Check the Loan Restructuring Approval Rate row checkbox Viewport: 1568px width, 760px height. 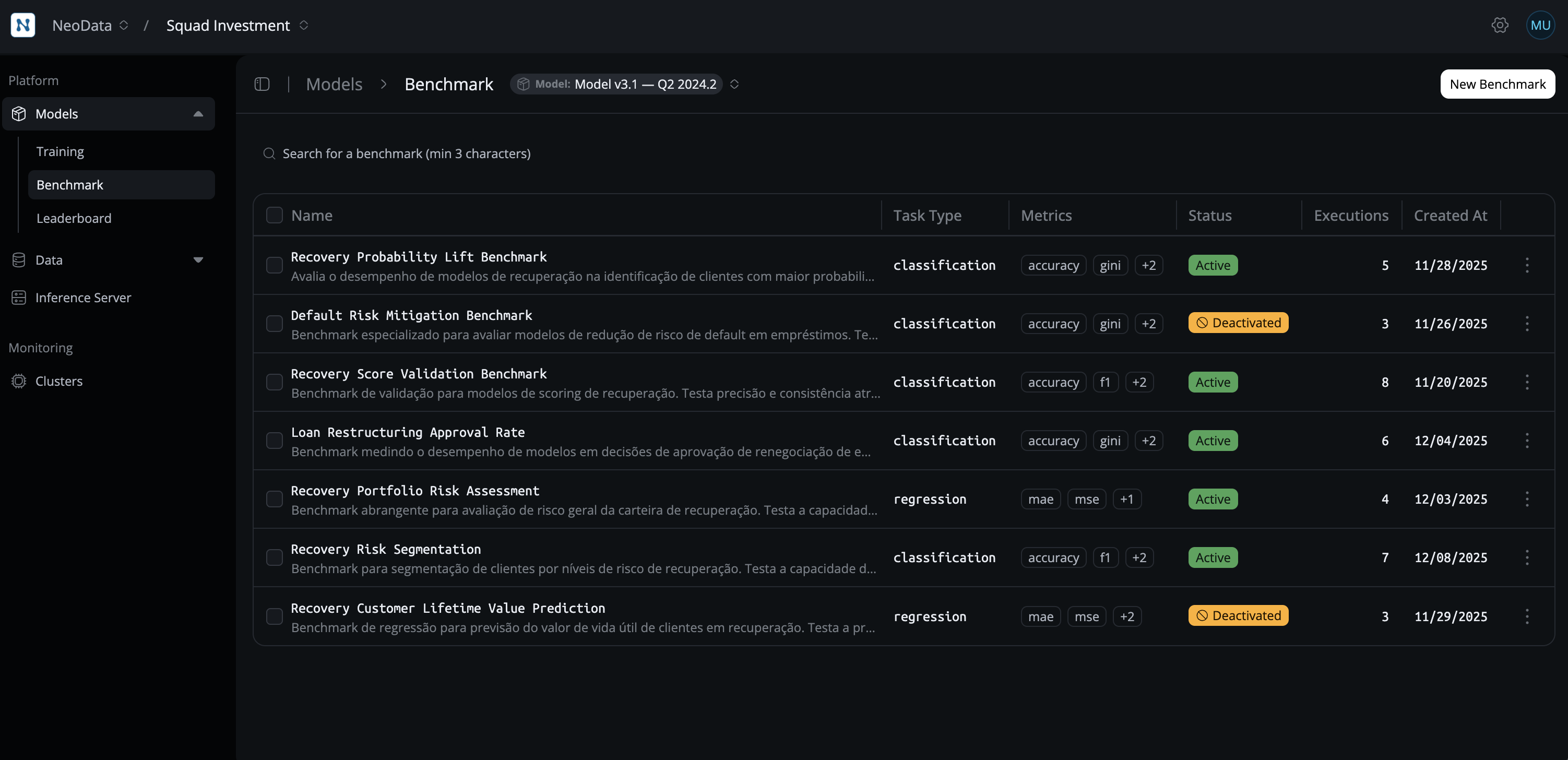[275, 441]
